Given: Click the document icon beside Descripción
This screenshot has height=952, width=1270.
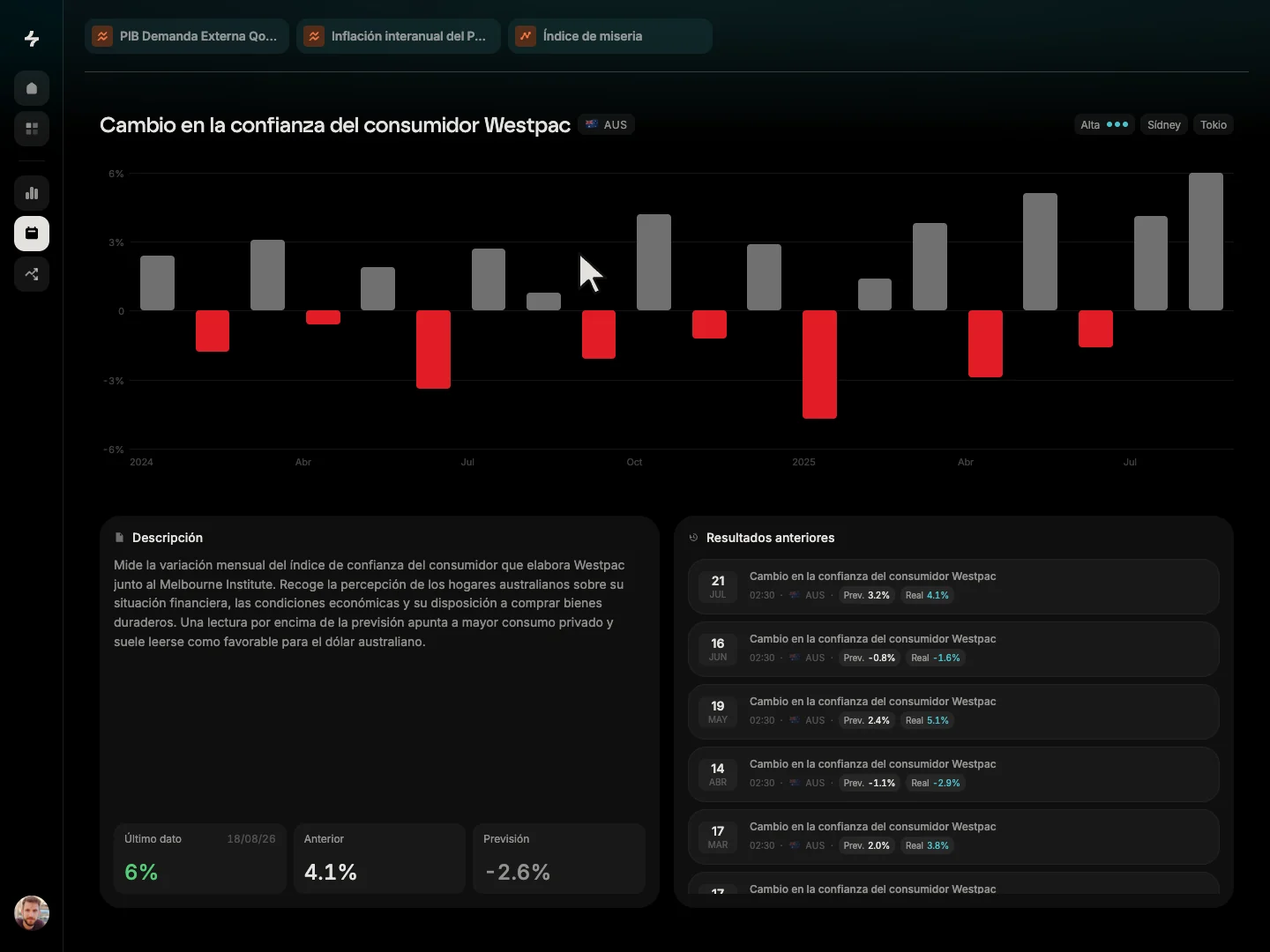Looking at the screenshot, I should (x=119, y=537).
